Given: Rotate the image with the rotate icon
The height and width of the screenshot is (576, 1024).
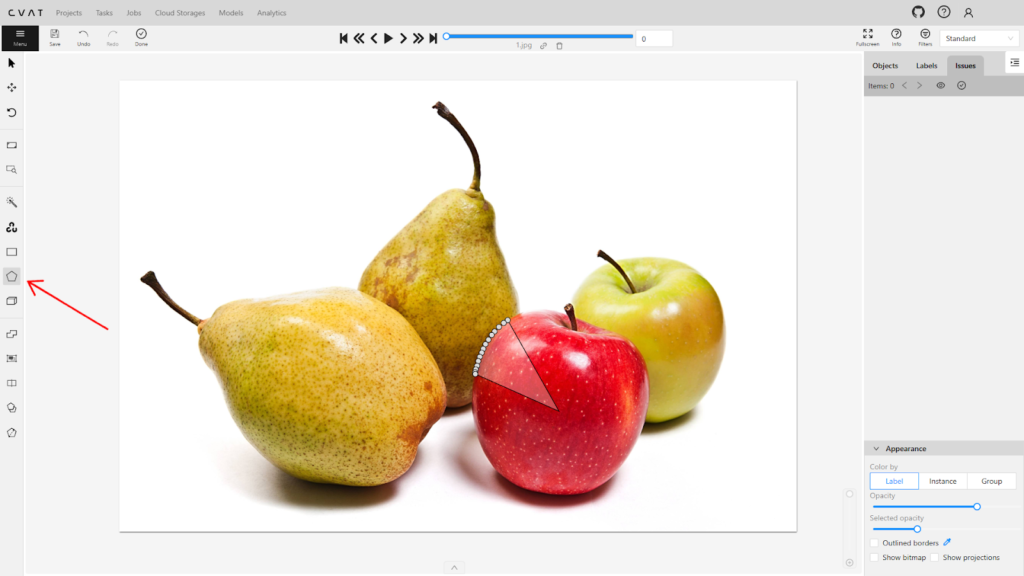Looking at the screenshot, I should pos(12,112).
